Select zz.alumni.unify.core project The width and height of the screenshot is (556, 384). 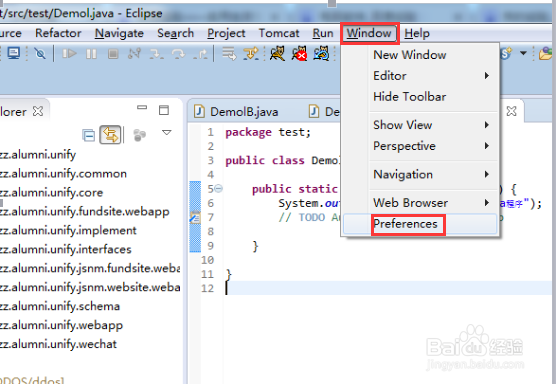point(51,193)
